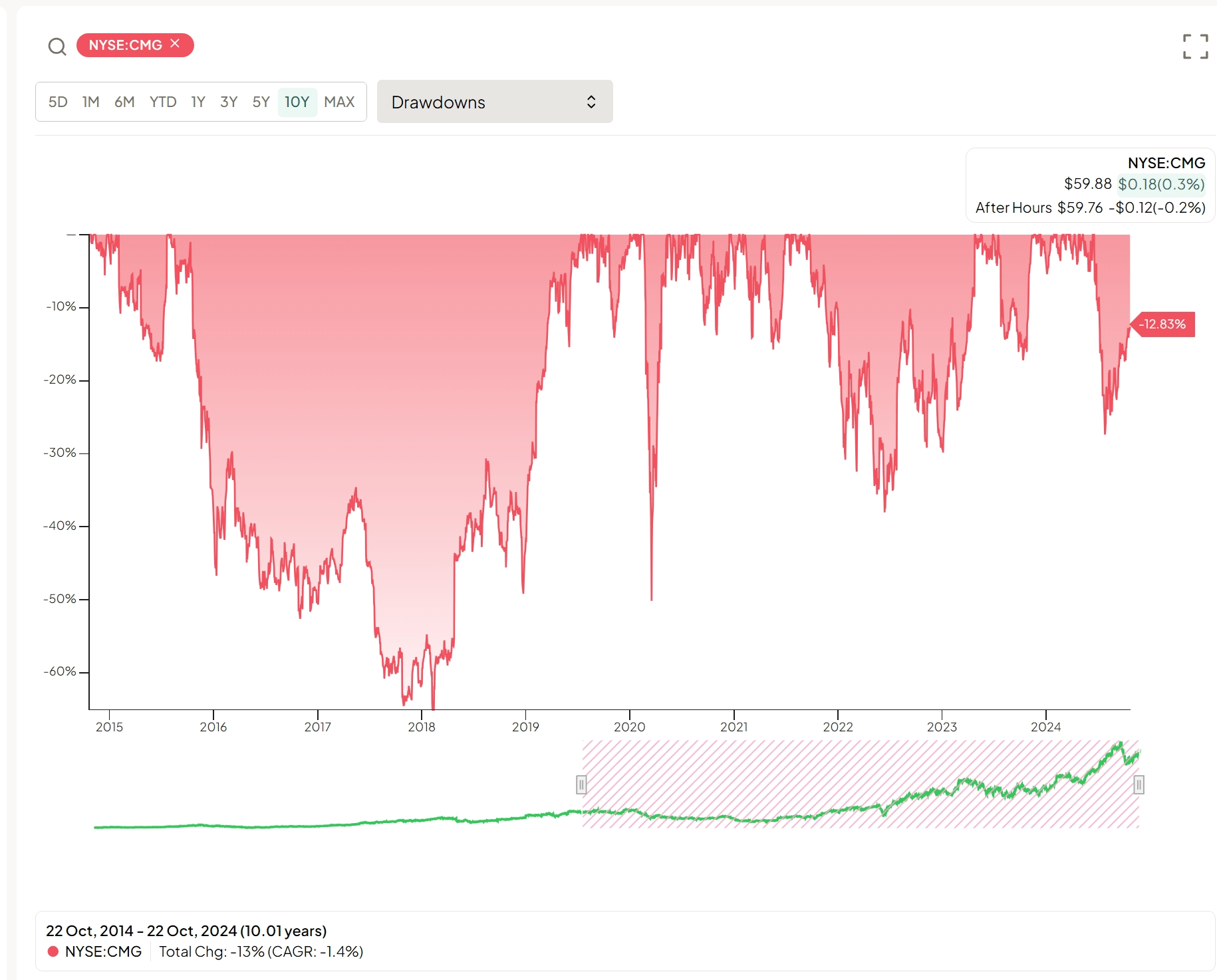Click the 2024 x-axis label
The height and width of the screenshot is (980, 1217).
pos(1046,727)
